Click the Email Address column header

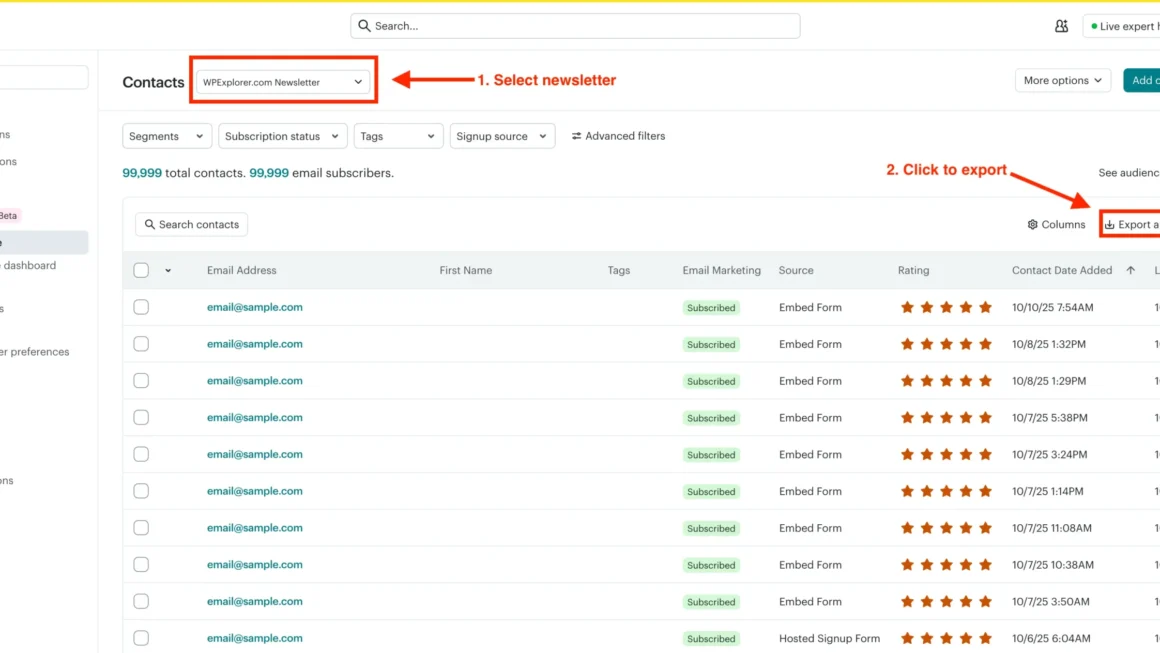(241, 270)
